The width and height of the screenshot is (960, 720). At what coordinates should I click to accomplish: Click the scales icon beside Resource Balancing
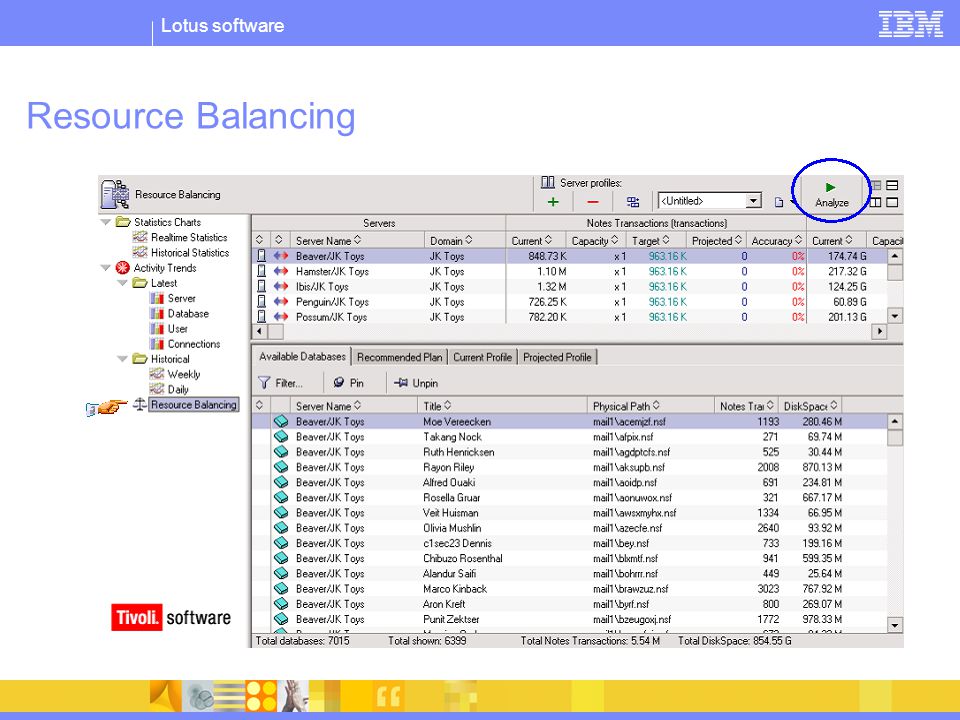coord(140,404)
